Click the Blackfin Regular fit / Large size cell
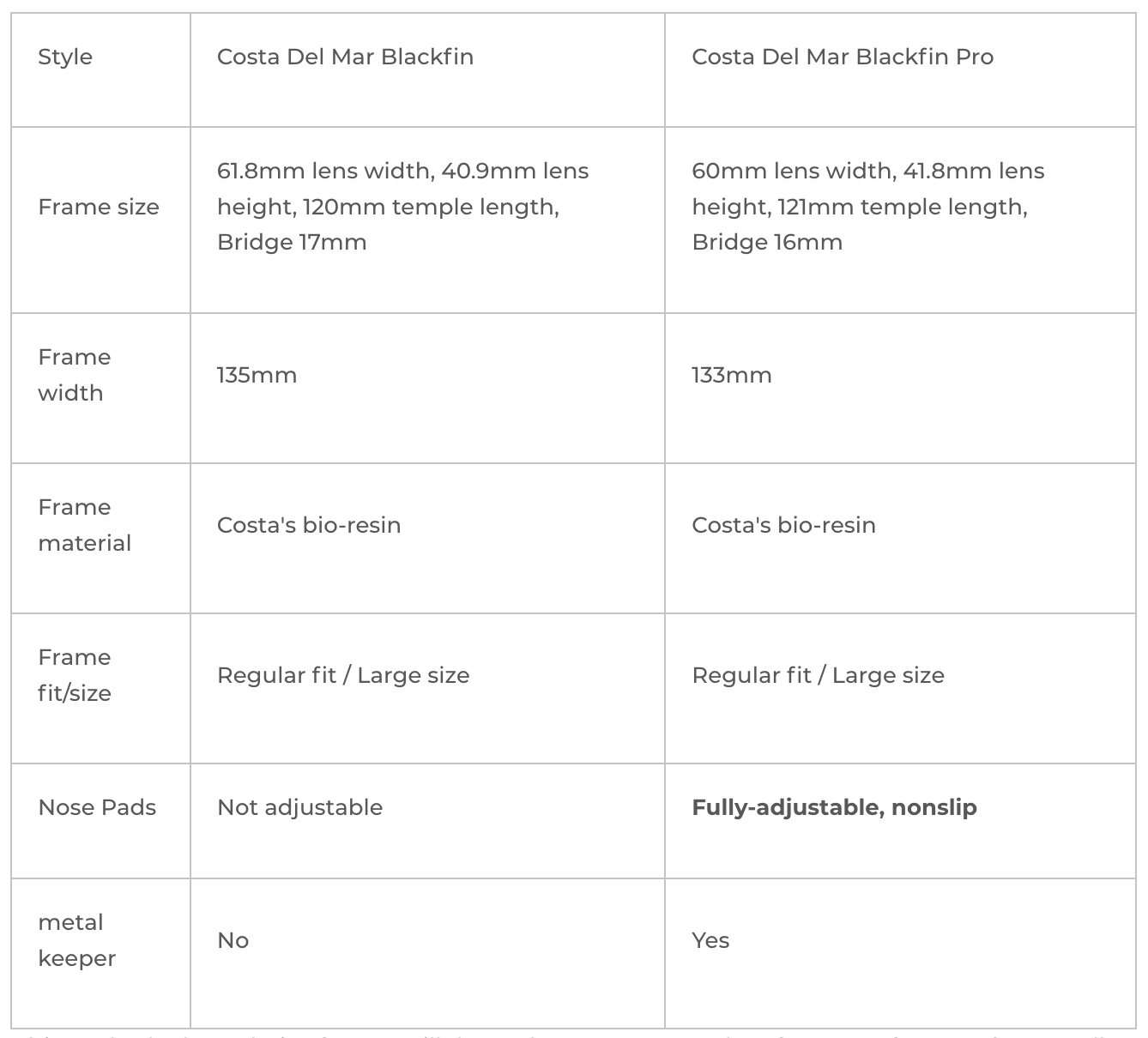Viewport: 1148px width, 1038px height. [343, 675]
